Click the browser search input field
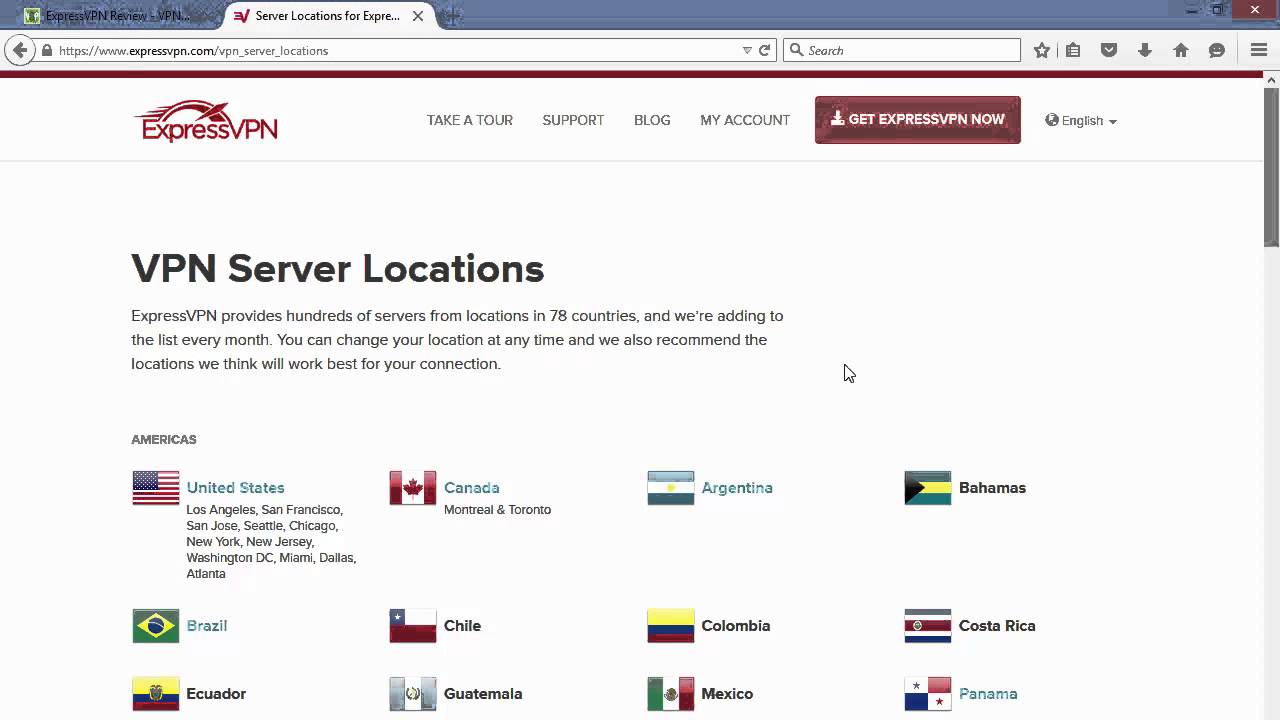The image size is (1280, 720). click(902, 50)
